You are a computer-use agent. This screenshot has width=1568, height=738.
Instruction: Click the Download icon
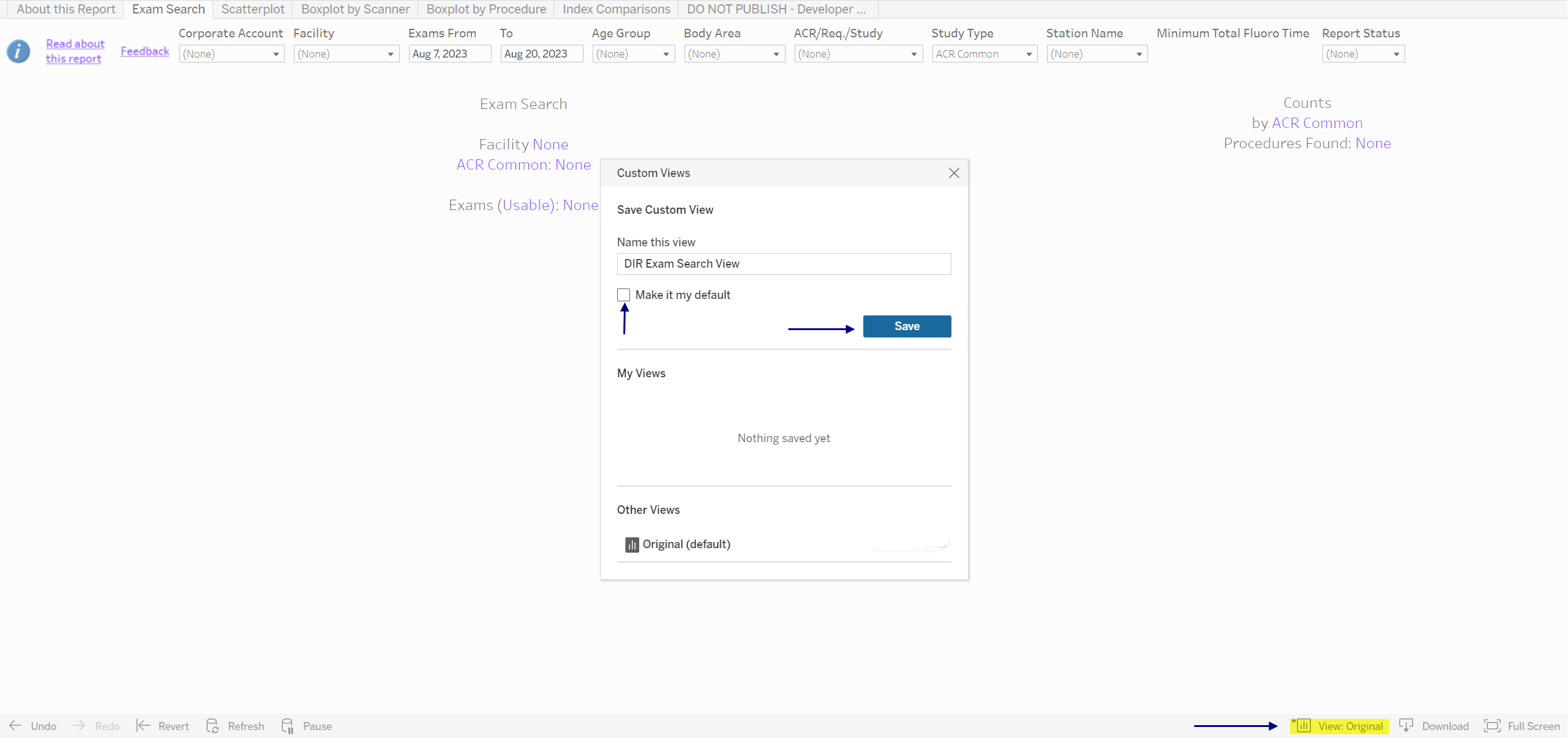coord(1406,726)
